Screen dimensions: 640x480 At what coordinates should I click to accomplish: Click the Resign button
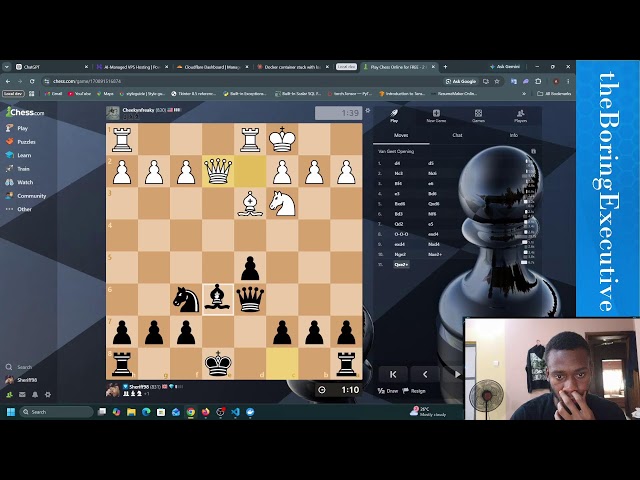coord(414,391)
